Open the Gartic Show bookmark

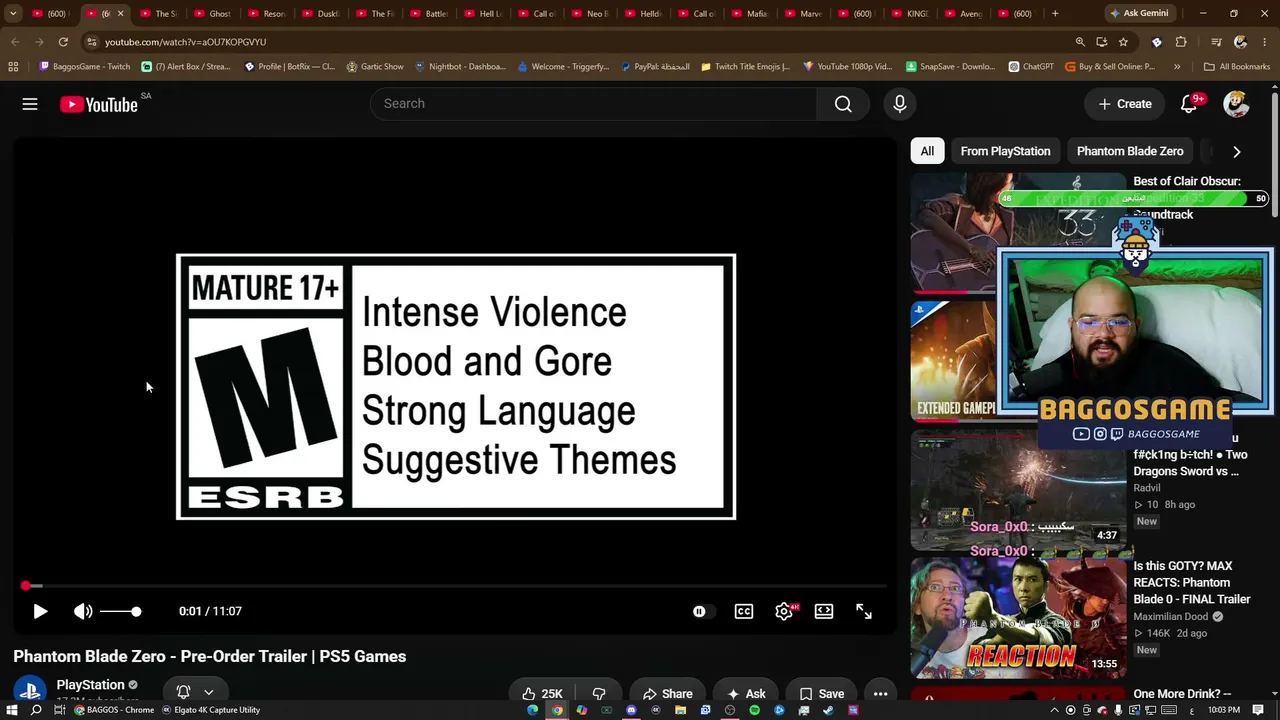click(x=375, y=67)
